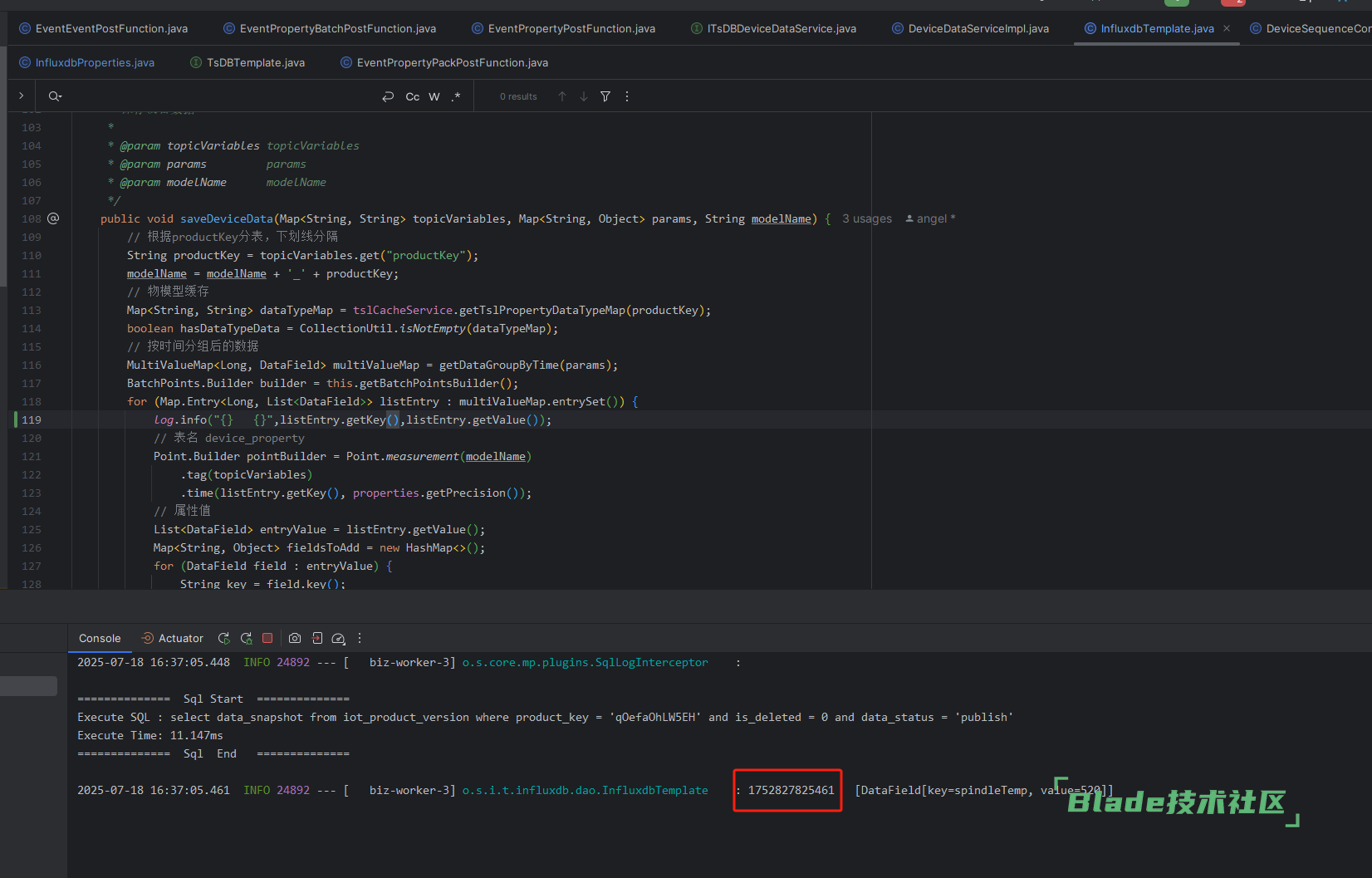This screenshot has height=878, width=1372.
Task: Open the InfluxdbProperties.java tab
Action: pyautogui.click(x=87, y=62)
